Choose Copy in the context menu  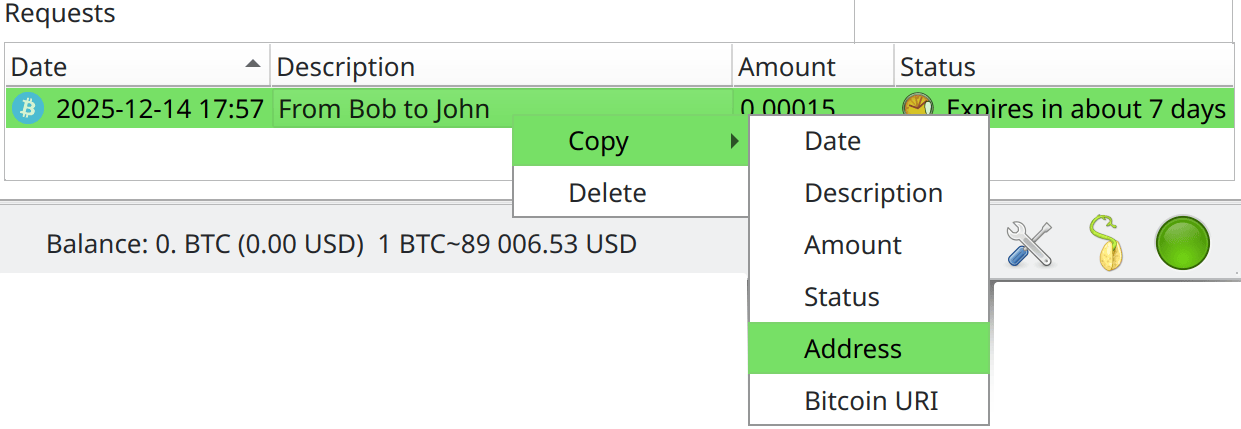[x=598, y=141]
